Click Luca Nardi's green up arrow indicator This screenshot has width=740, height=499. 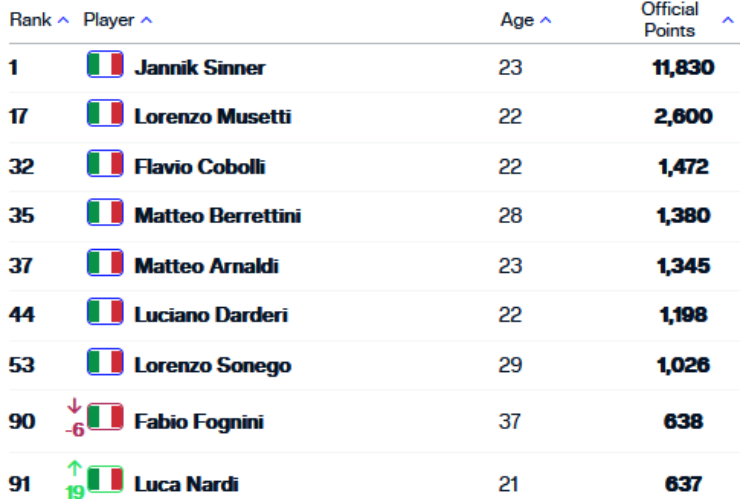pyautogui.click(x=75, y=468)
